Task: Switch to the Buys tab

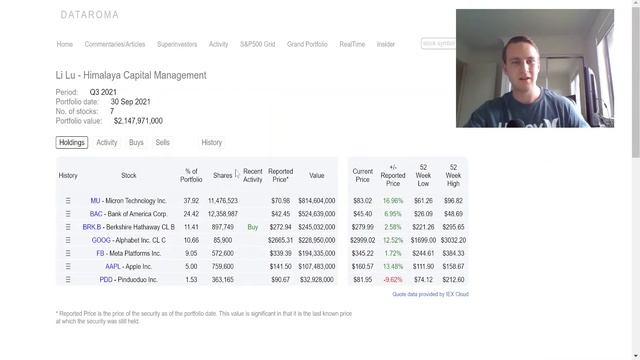Action: click(x=136, y=142)
